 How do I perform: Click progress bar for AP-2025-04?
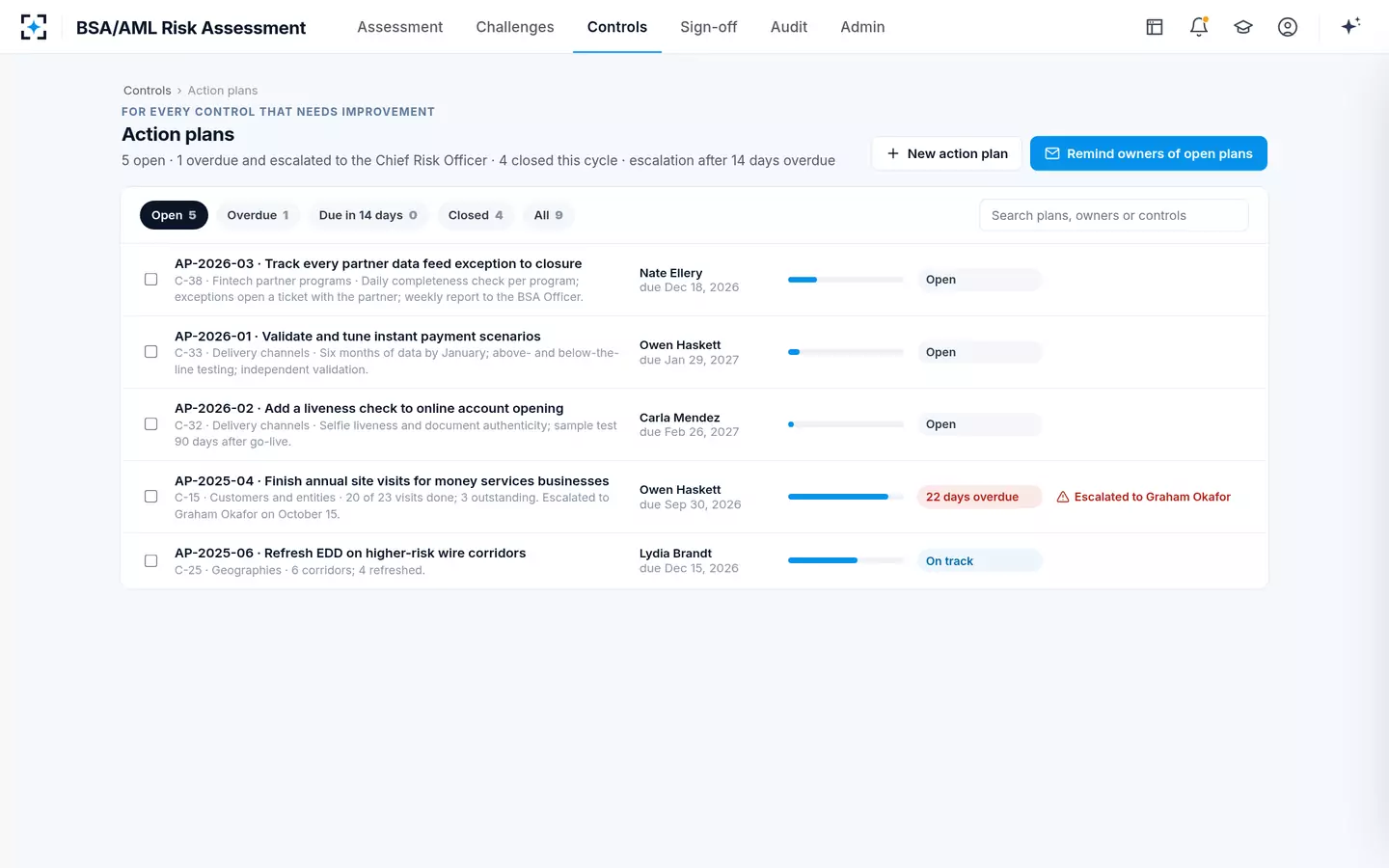tap(846, 497)
